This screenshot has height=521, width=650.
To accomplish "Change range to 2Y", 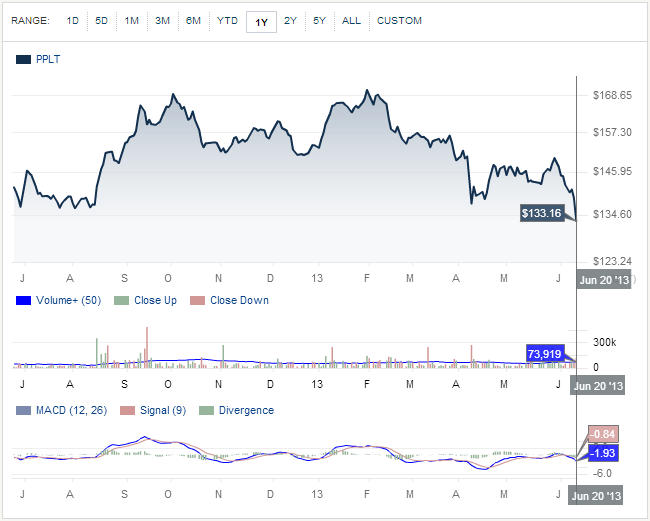I will point(290,21).
